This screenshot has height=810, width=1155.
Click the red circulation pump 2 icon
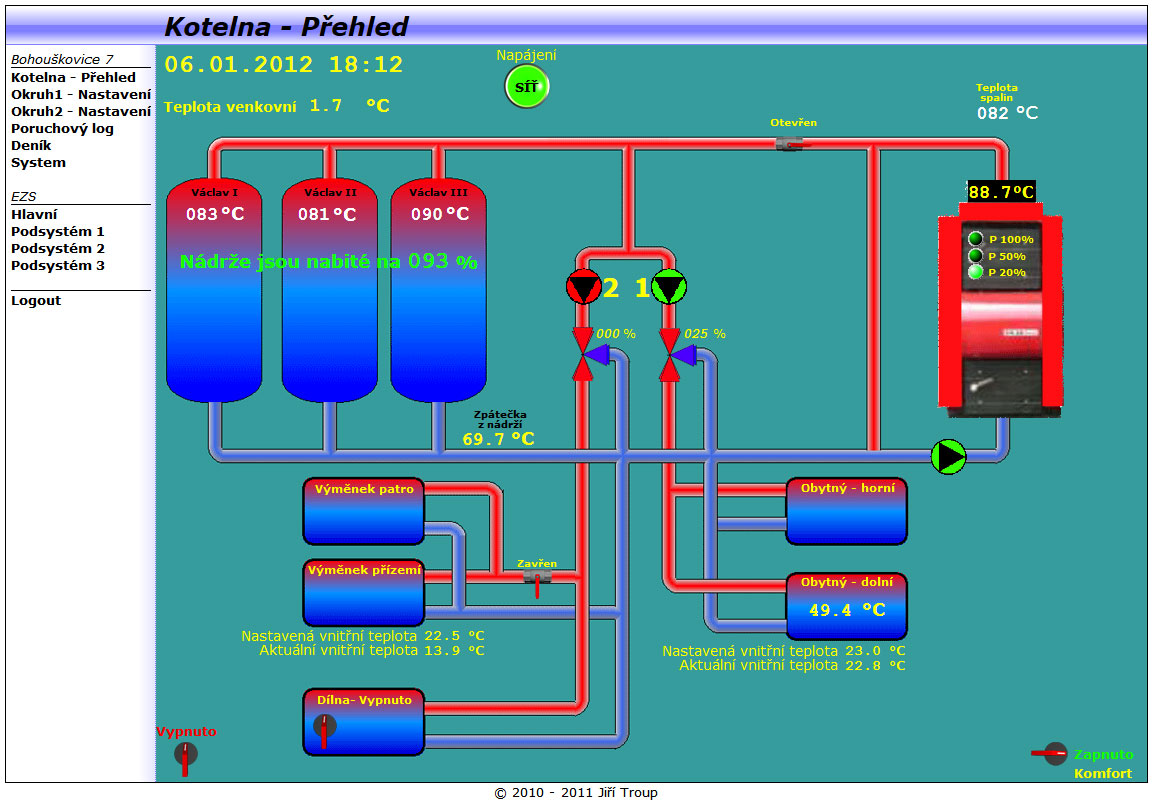[582, 288]
